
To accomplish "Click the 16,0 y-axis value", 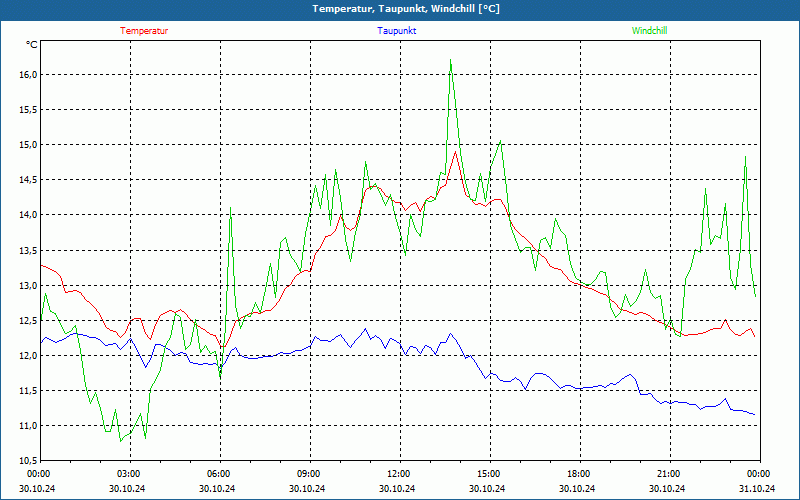I will tap(28, 75).
